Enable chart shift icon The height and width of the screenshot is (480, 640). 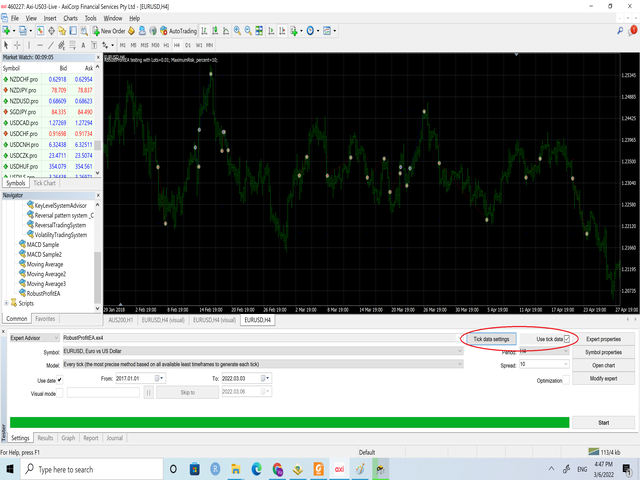tap(282, 31)
